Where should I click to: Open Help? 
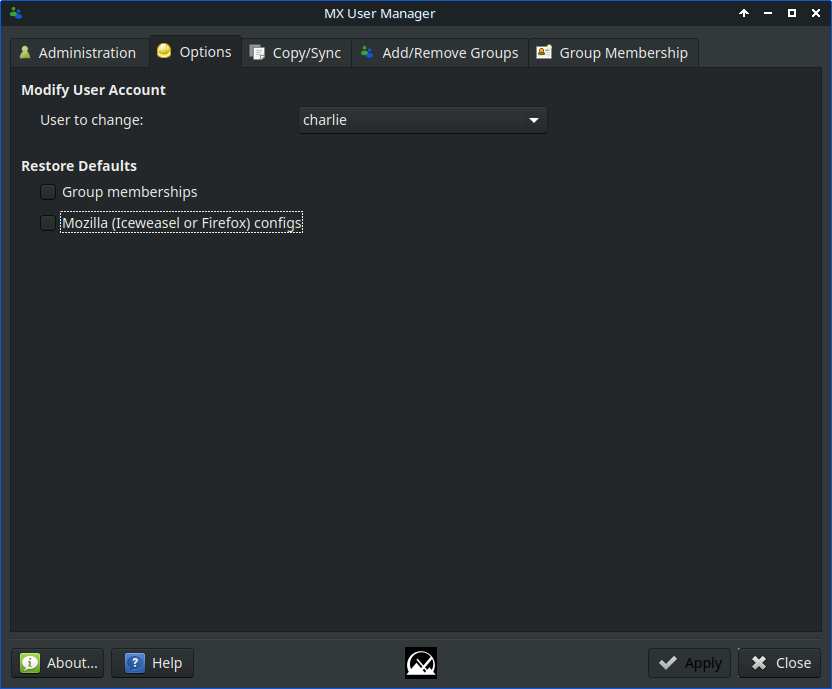(x=152, y=663)
